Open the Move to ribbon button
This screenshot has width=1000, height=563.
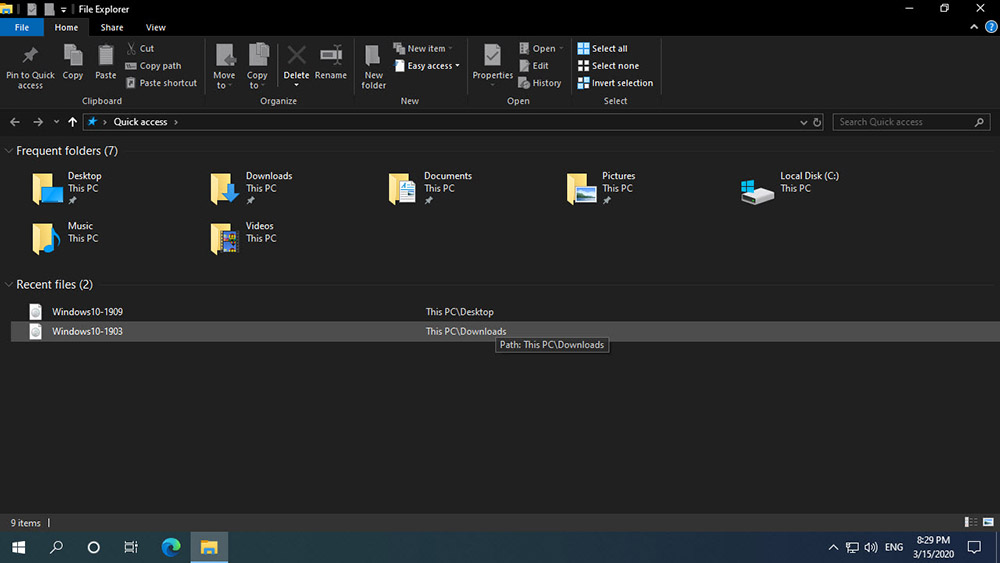coord(224,66)
